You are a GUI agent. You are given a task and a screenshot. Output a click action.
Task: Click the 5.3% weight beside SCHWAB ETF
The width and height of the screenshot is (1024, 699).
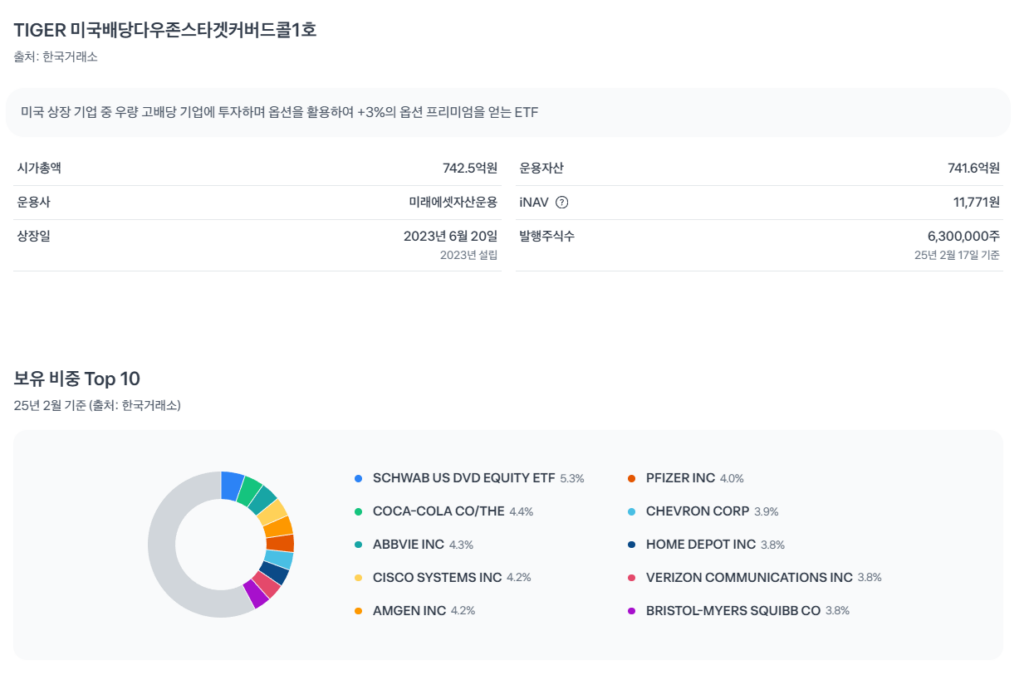572,479
